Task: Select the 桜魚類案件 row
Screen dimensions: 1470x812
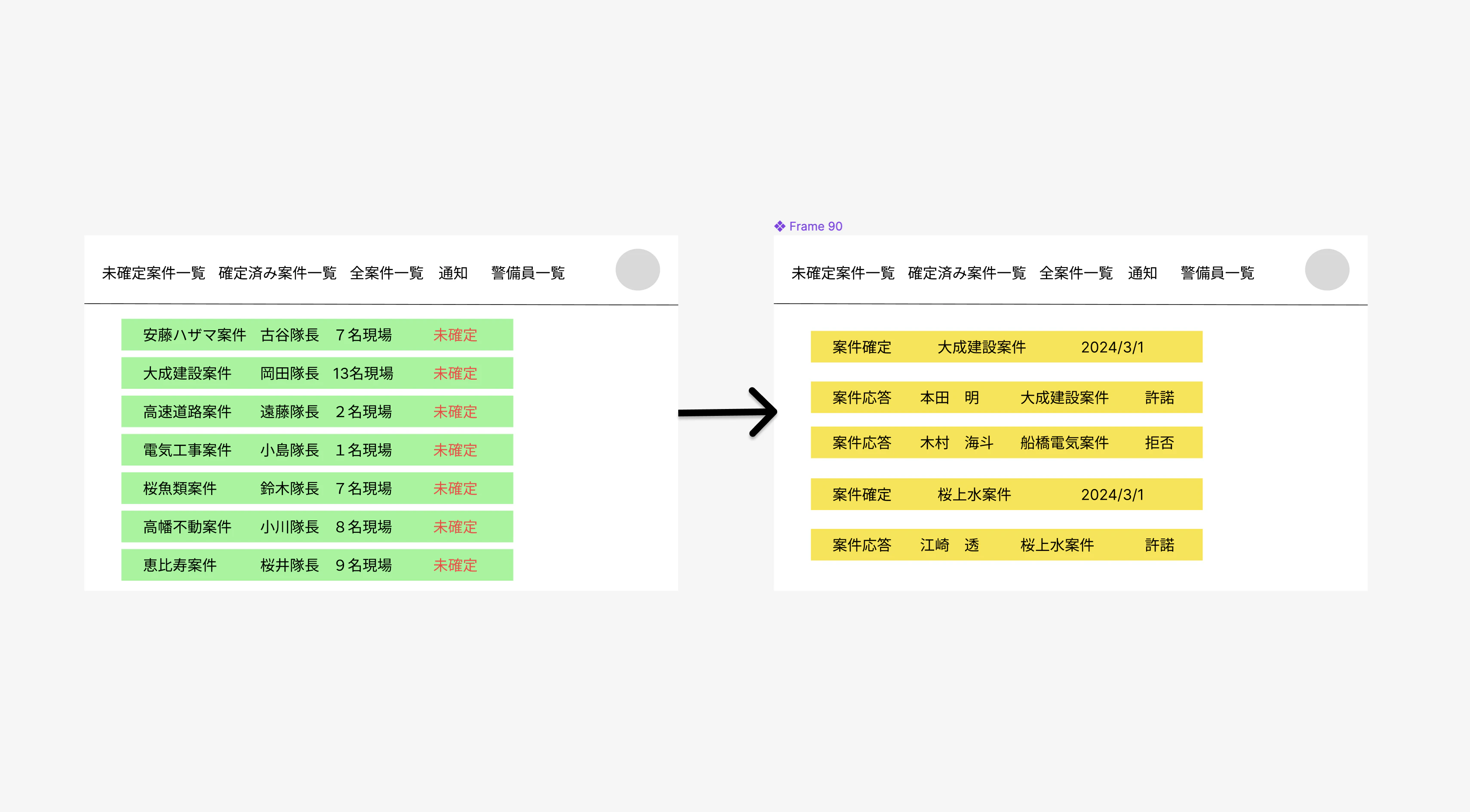Action: coord(317,488)
